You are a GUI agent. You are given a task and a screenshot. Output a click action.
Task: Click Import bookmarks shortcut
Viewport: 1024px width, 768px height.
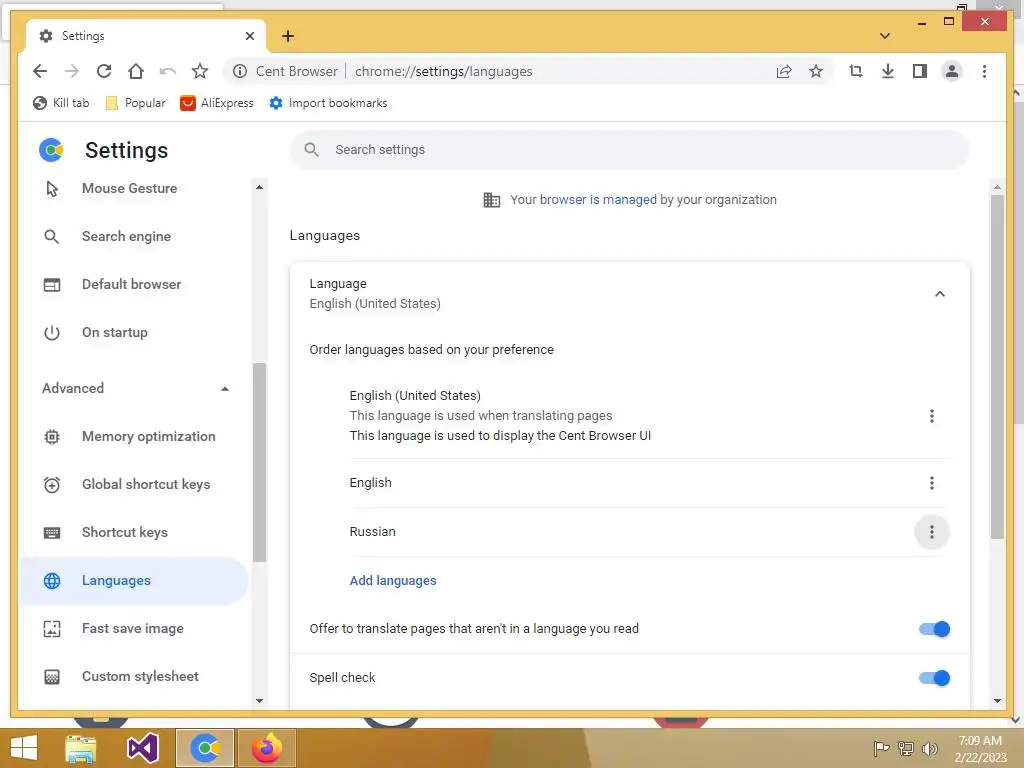pyautogui.click(x=328, y=103)
